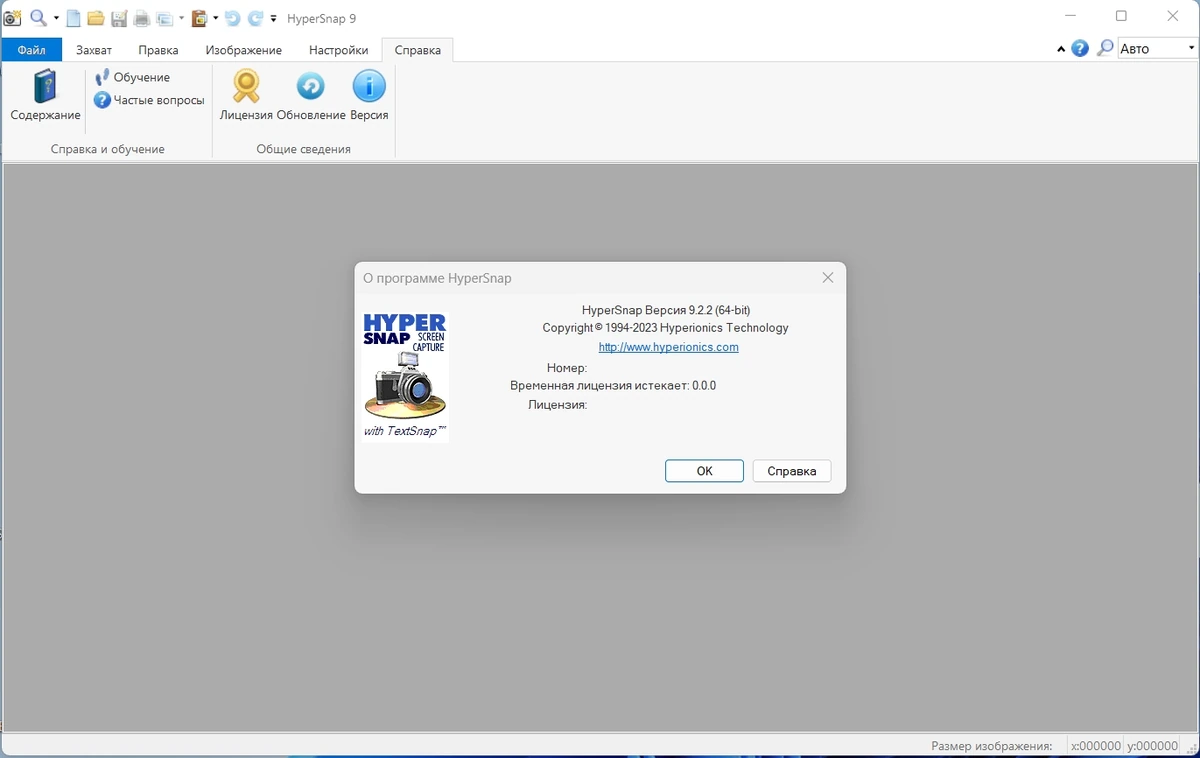1200x758 pixels.
Task: Select the Справка tab
Action: tap(418, 50)
